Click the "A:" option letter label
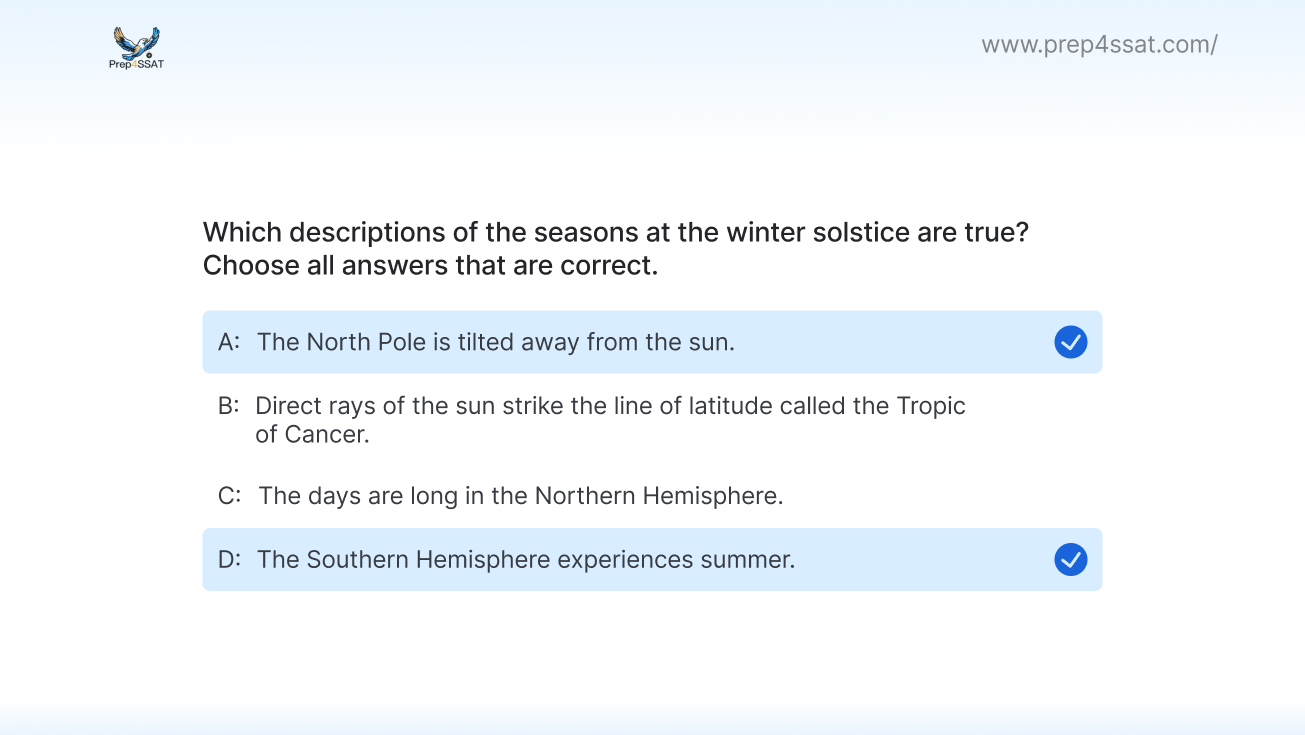This screenshot has height=735, width=1305. [229, 342]
